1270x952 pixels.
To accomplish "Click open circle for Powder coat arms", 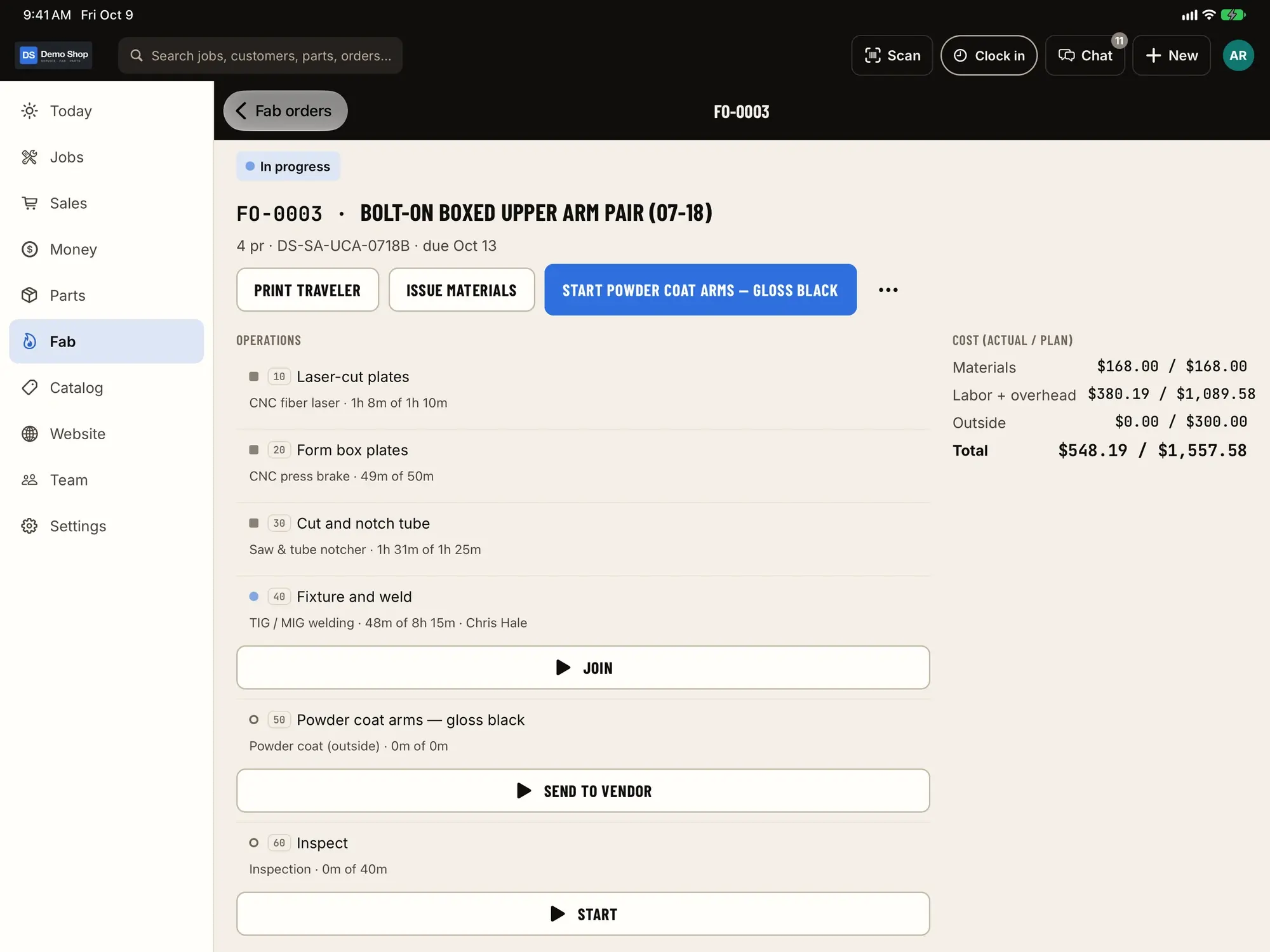I will [x=254, y=720].
